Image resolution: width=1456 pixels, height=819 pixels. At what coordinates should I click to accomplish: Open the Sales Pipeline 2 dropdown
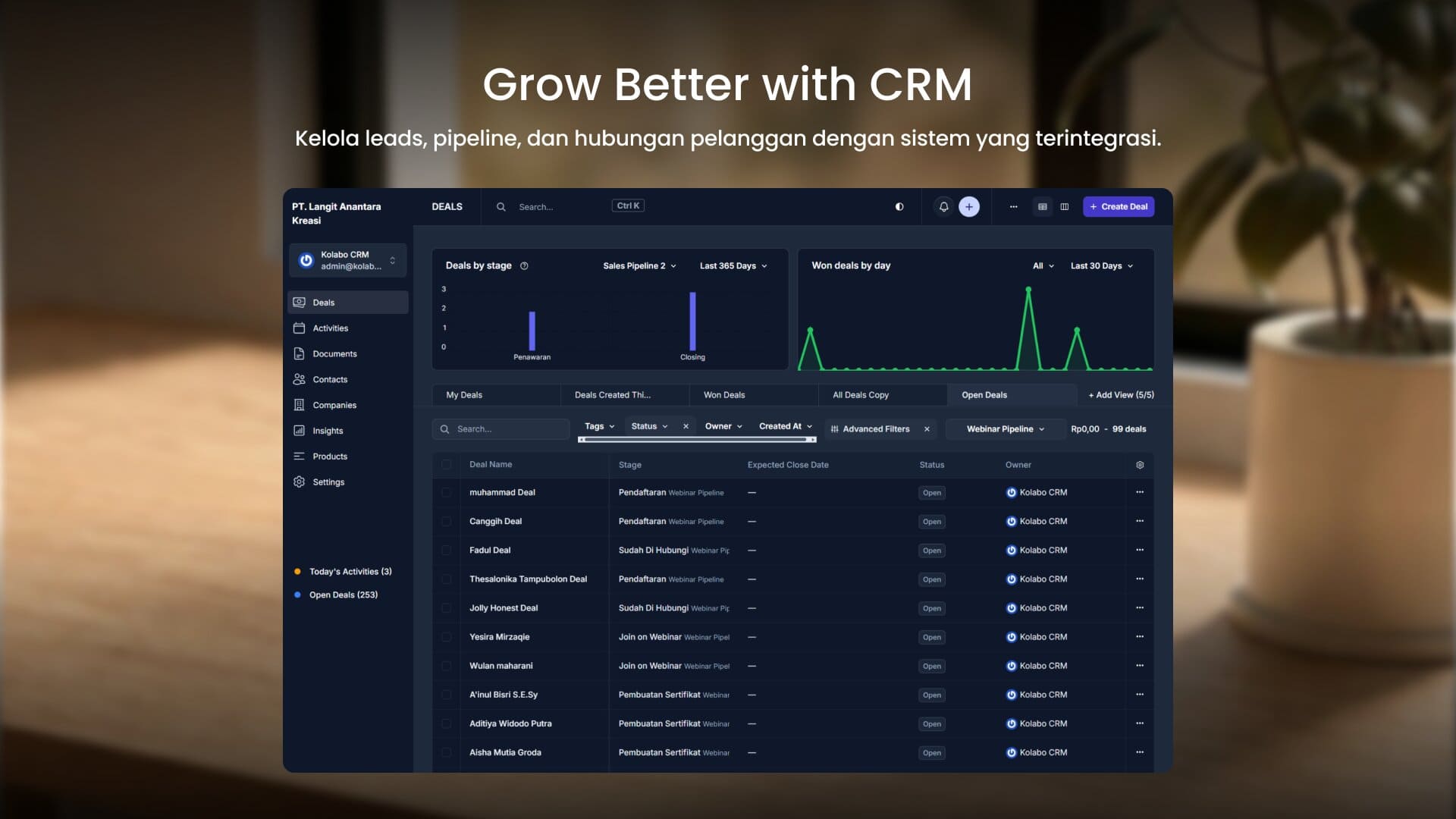639,265
